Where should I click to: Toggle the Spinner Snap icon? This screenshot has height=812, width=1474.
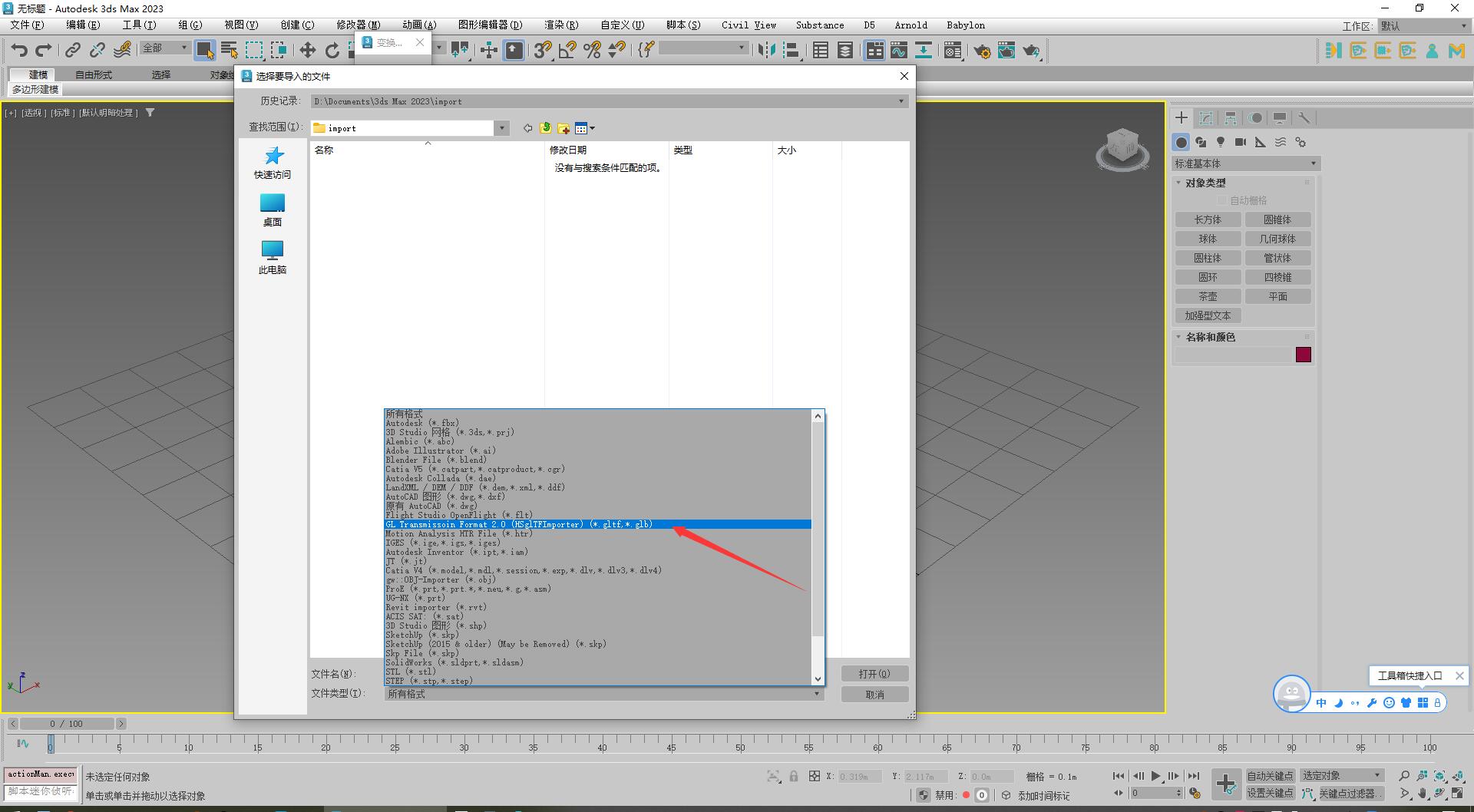click(616, 51)
